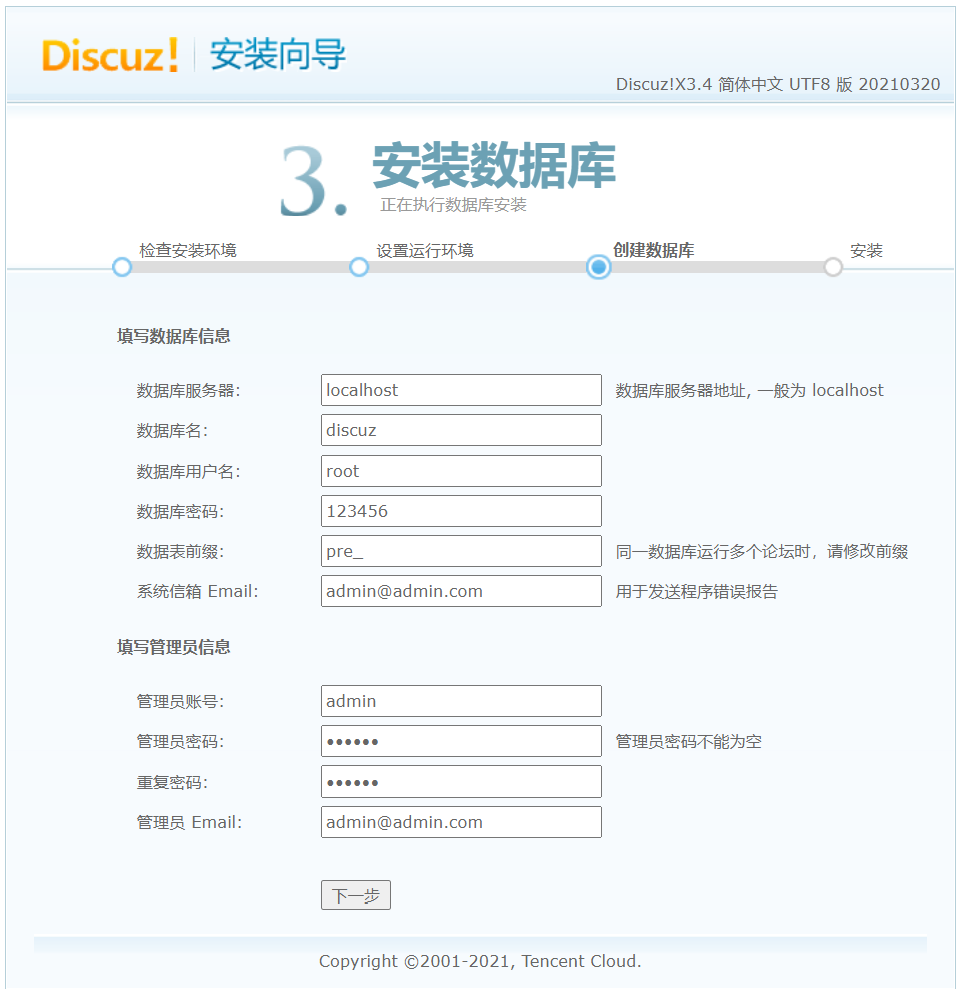The width and height of the screenshot is (961, 989).
Task: Click the 创建数据库 step label
Action: [653, 250]
